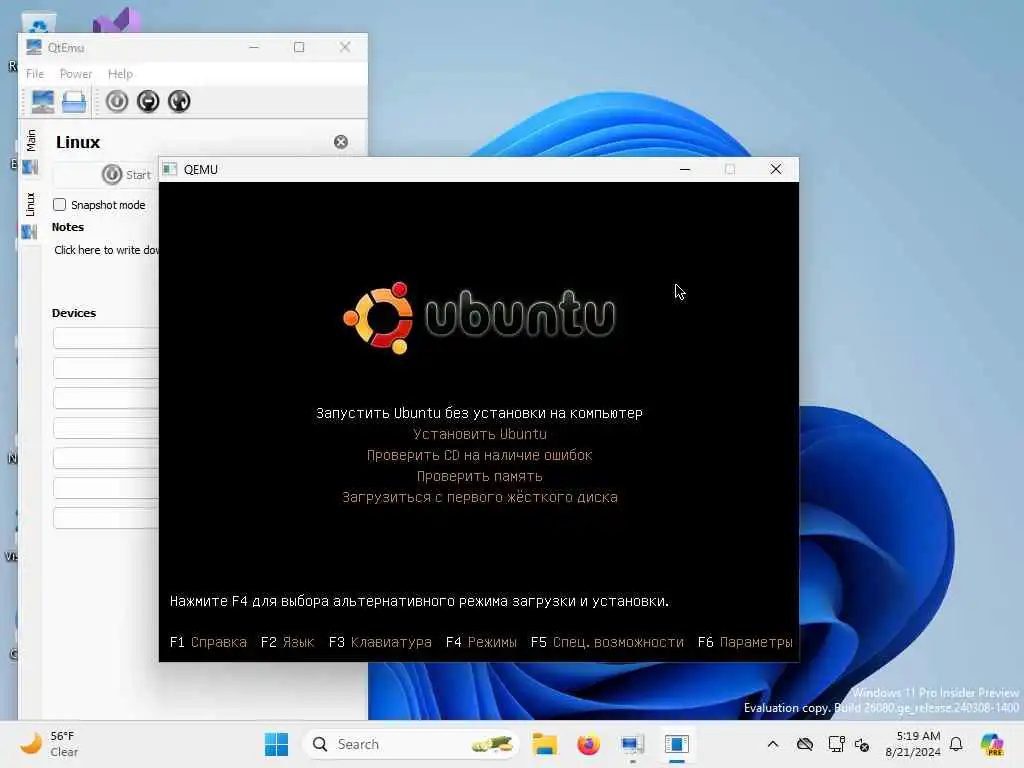Screen dimensions: 1024x768
Task: Click the cloud sync tray icon
Action: [x=805, y=744]
